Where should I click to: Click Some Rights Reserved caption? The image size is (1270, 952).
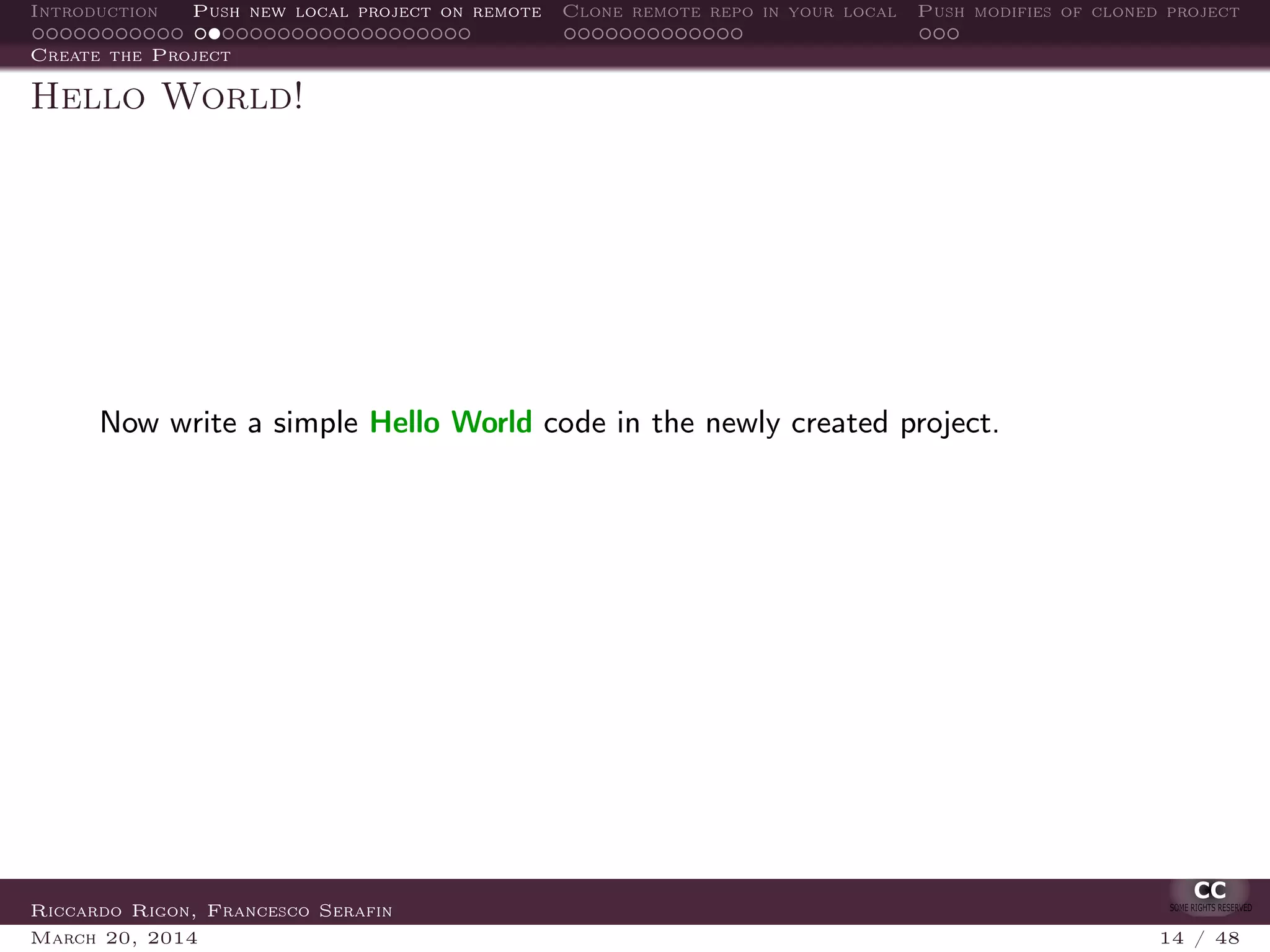pyautogui.click(x=1210, y=908)
